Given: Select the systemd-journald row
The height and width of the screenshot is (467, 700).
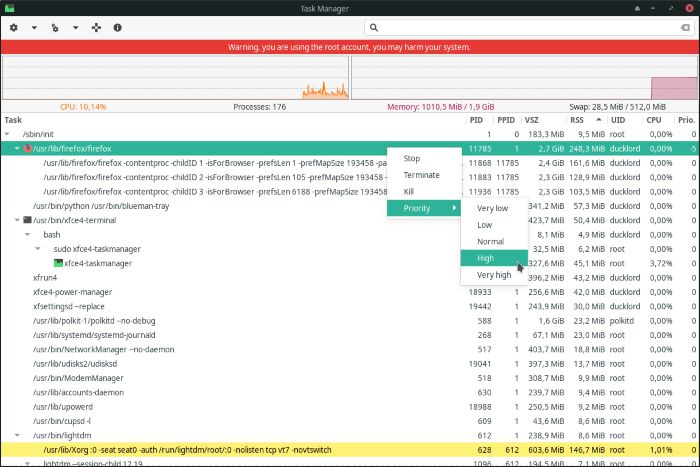Looking at the screenshot, I should (x=350, y=335).
